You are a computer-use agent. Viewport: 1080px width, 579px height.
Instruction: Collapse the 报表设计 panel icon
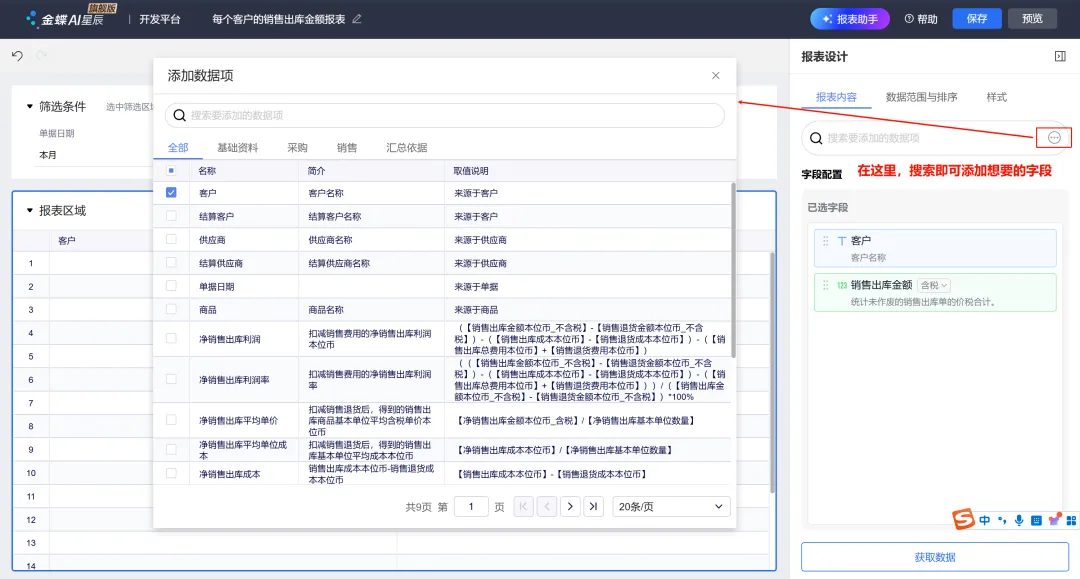(x=1060, y=56)
